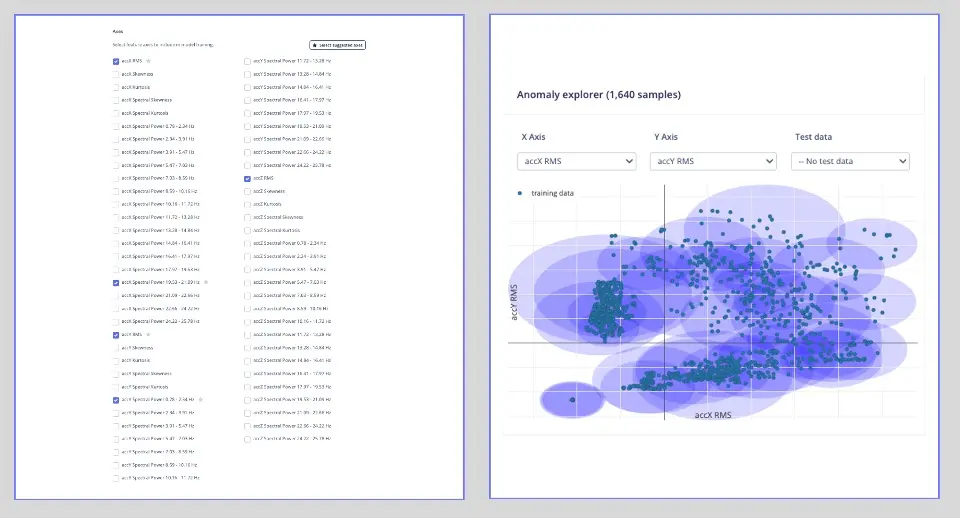Image resolution: width=960 pixels, height=518 pixels.
Task: Enable the accX Skewness checkbox
Action: [x=116, y=74]
